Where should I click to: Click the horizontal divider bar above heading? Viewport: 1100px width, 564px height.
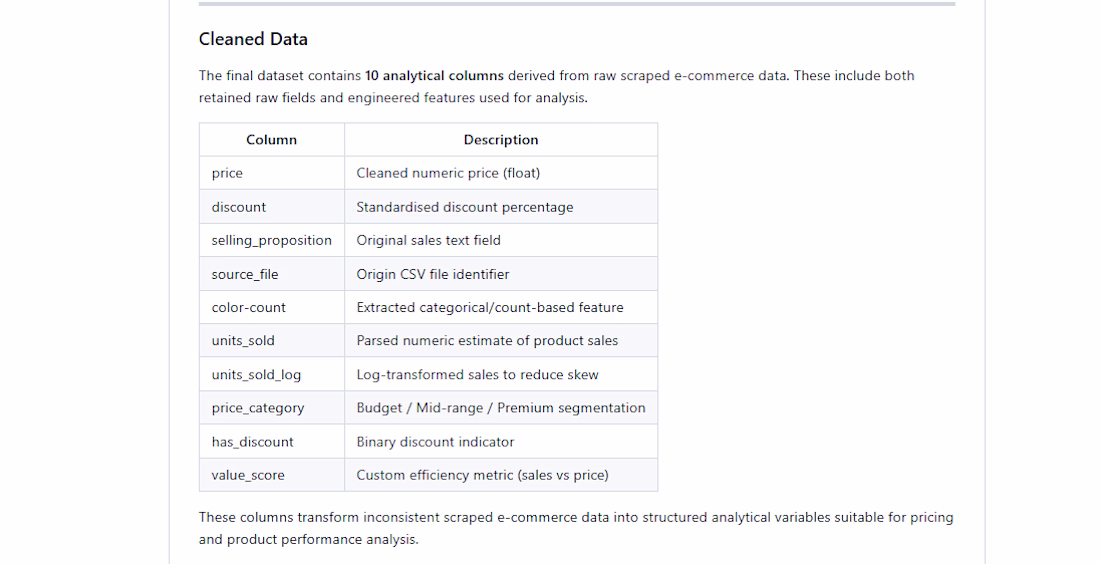point(577,4)
